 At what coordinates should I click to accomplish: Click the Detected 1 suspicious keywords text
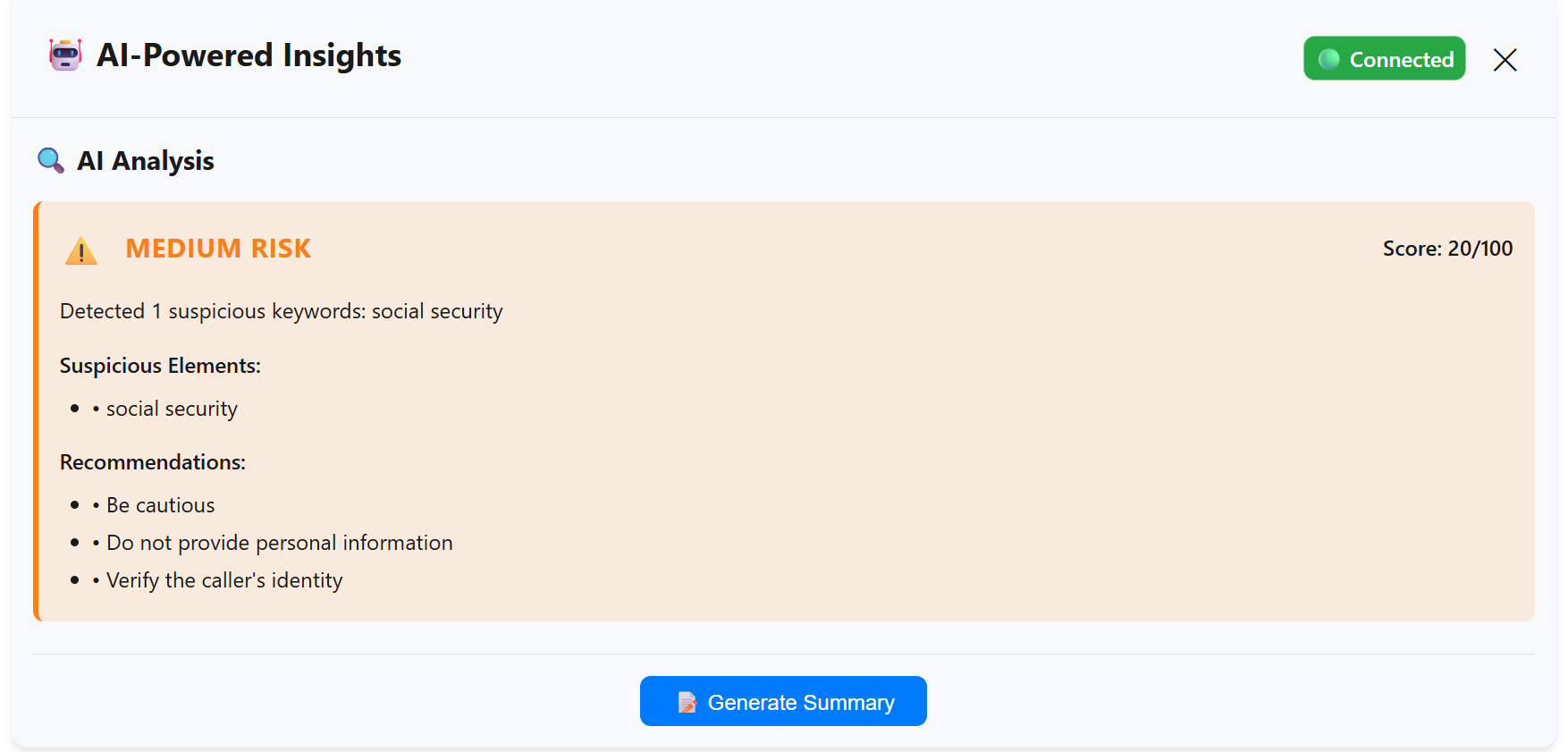281,311
